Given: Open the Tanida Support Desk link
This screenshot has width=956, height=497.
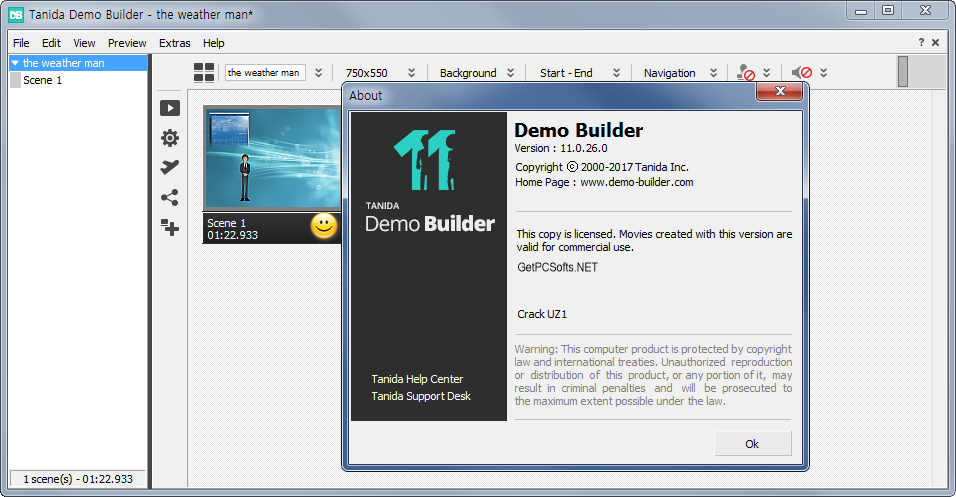Looking at the screenshot, I should point(421,396).
